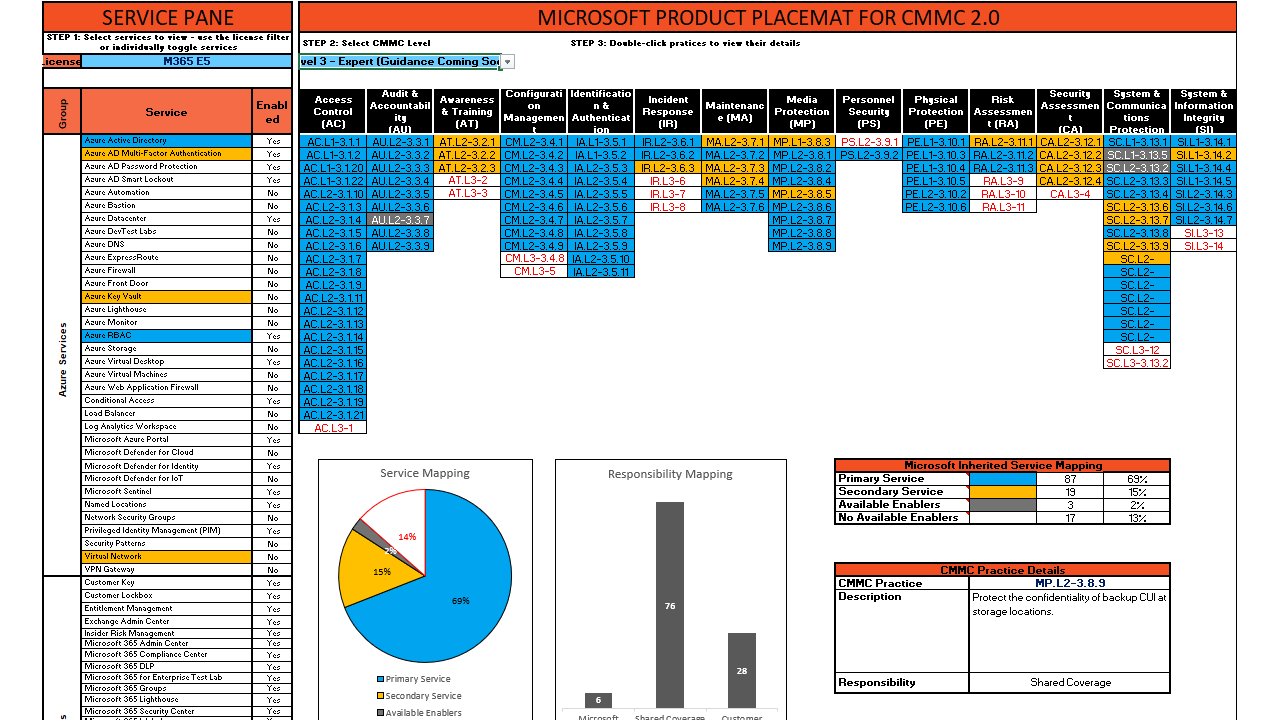Select the Microsoft 365 DLP service
This screenshot has width=1280, height=720.
167,667
